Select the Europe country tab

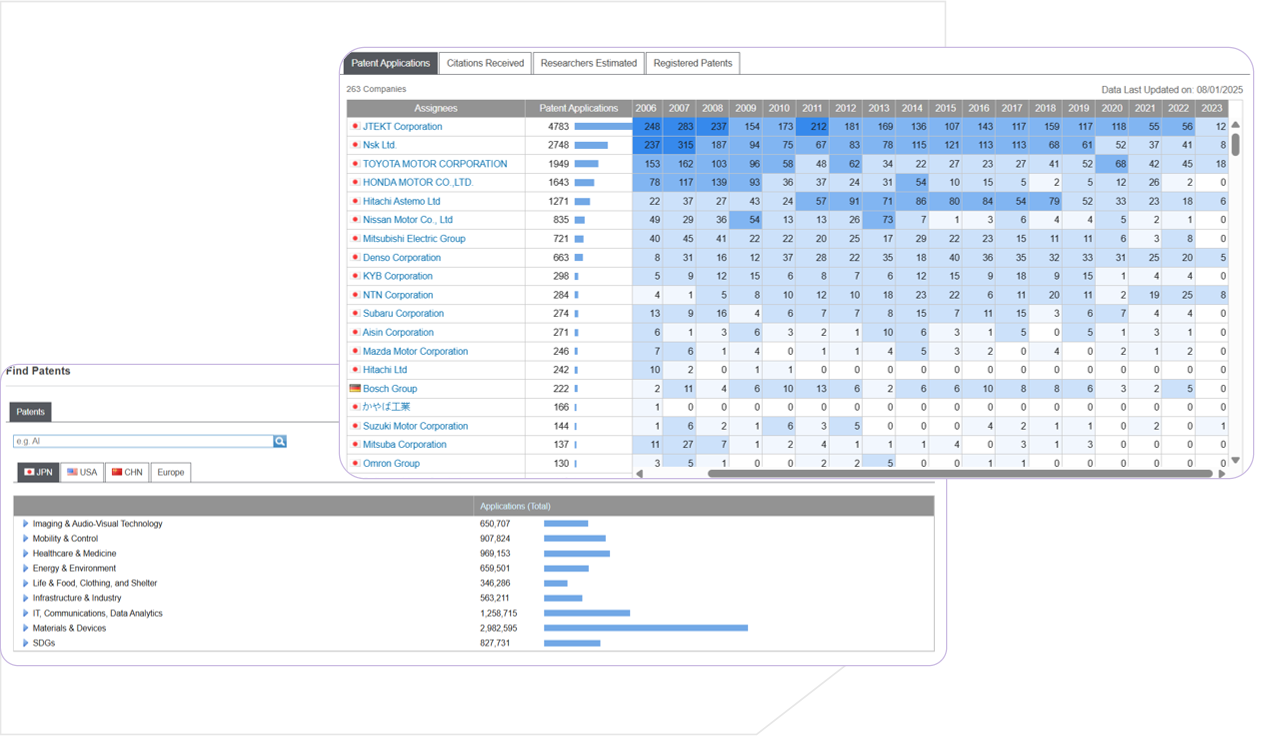(x=170, y=472)
